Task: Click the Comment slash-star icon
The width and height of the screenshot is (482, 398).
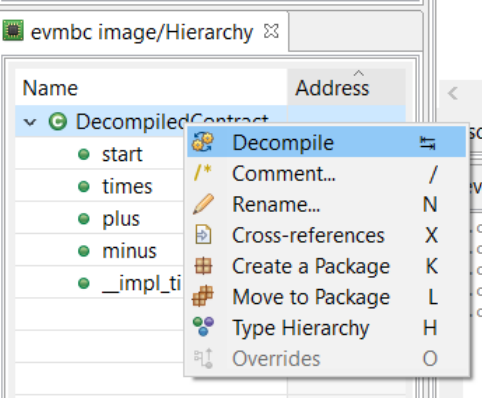Action: pos(203,173)
